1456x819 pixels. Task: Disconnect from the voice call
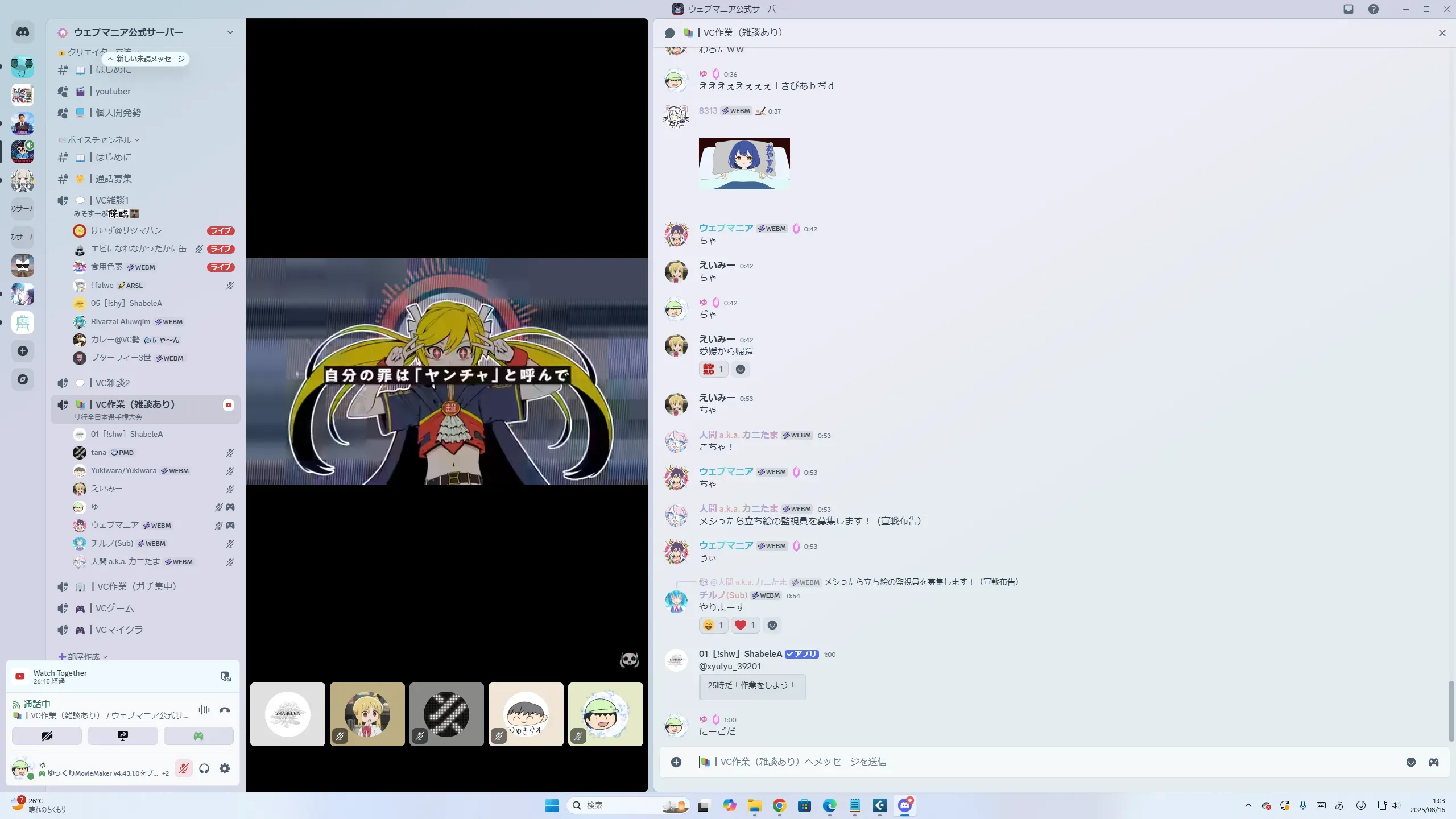225,710
